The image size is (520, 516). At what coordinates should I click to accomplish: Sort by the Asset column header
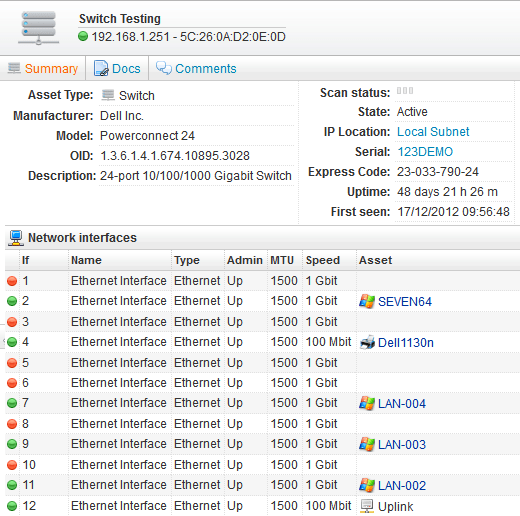pos(375,260)
